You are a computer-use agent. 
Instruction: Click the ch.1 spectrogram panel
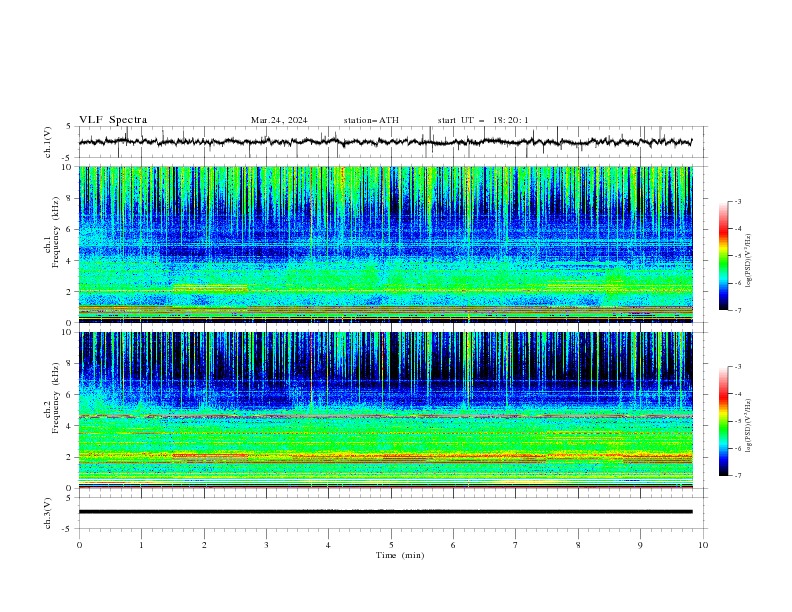[x=385, y=244]
